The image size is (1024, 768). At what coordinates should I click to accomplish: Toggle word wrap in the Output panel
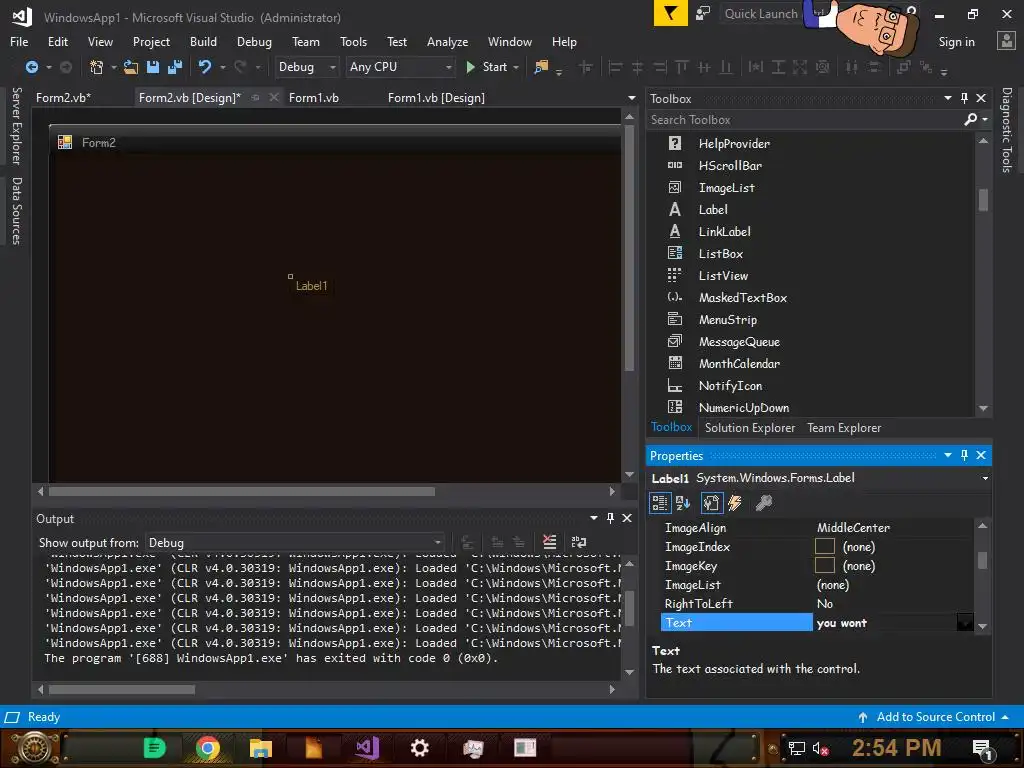(579, 541)
